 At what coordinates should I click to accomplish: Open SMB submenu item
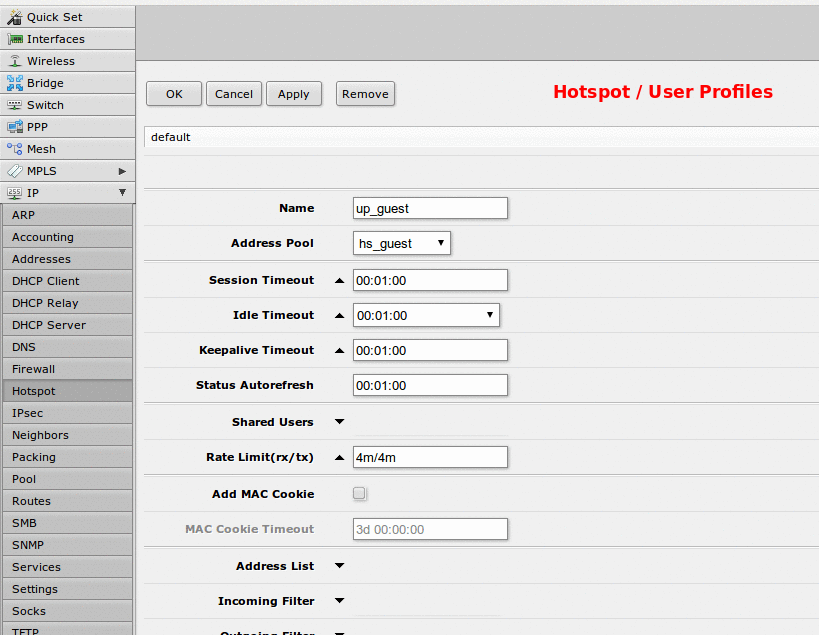click(68, 523)
